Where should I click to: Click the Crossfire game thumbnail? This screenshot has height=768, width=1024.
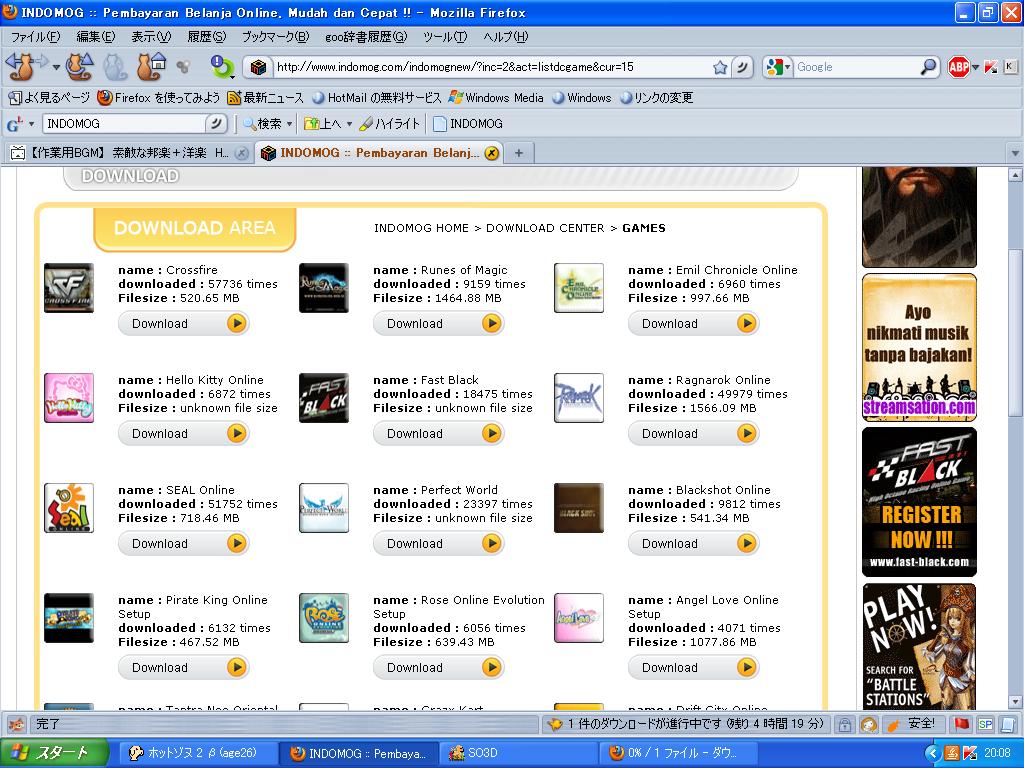[x=69, y=288]
